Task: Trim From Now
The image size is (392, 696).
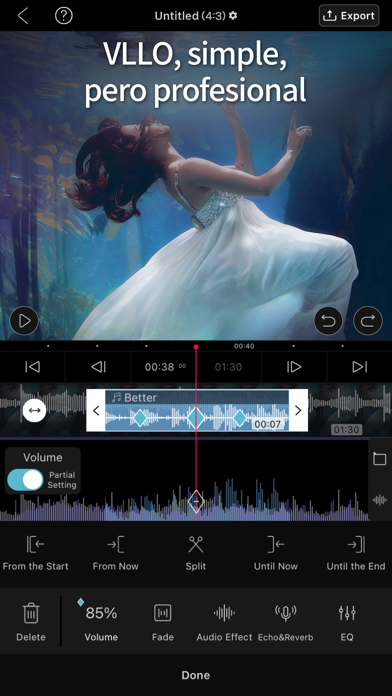Action: (115, 553)
